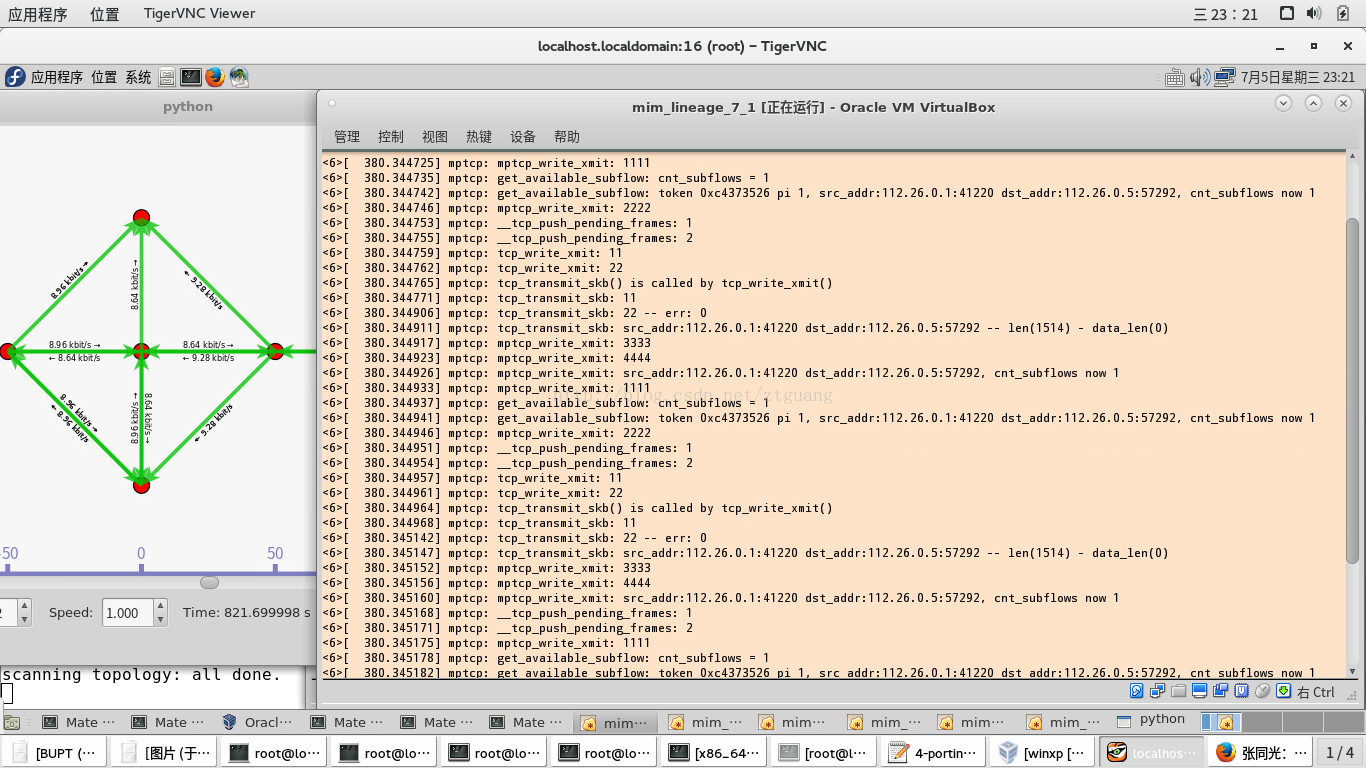Open the 设备 menu in VirtualBox
Screen dimensions: 1366x768
pos(523,137)
